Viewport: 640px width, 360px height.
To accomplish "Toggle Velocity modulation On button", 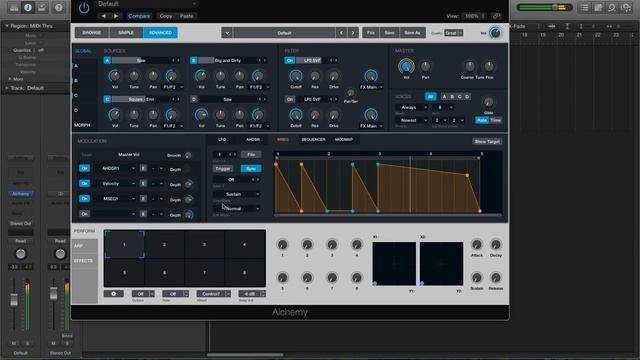I will [x=84, y=184].
